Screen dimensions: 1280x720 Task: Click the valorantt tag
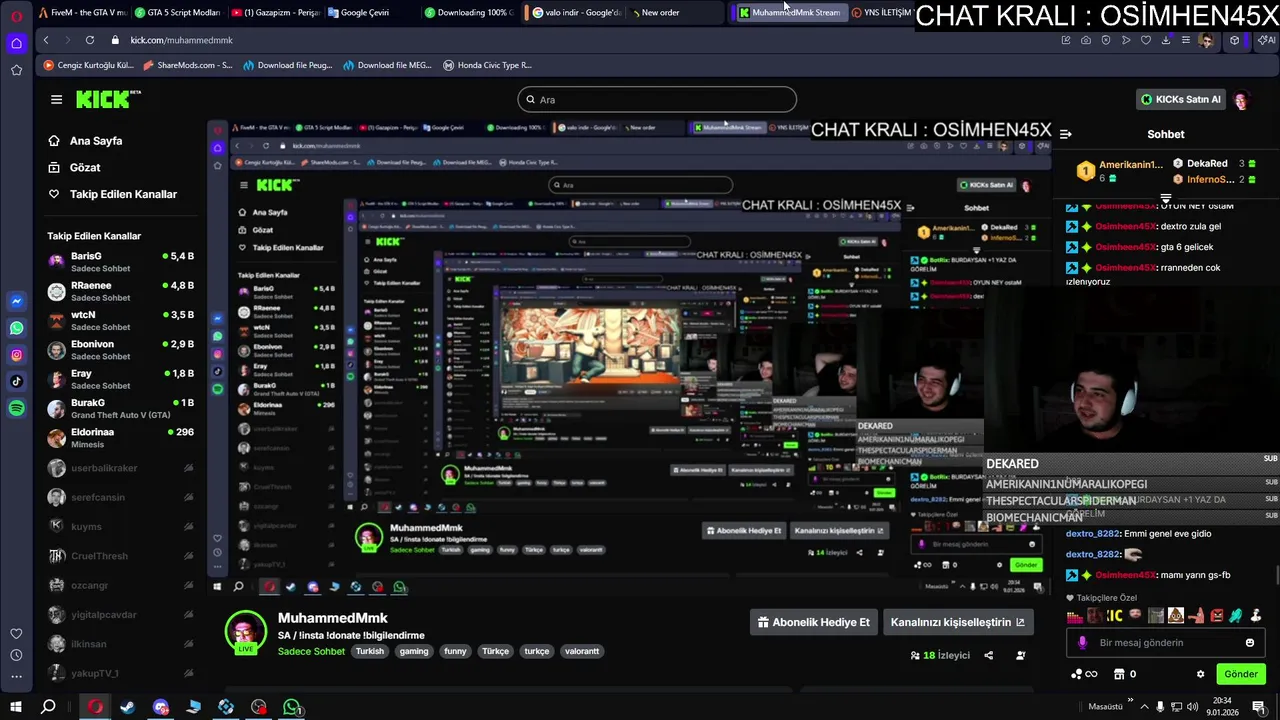(x=582, y=651)
